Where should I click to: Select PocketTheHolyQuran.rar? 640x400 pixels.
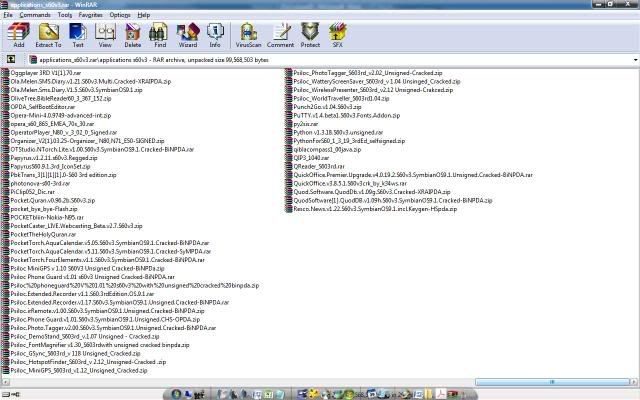[x=39, y=234]
